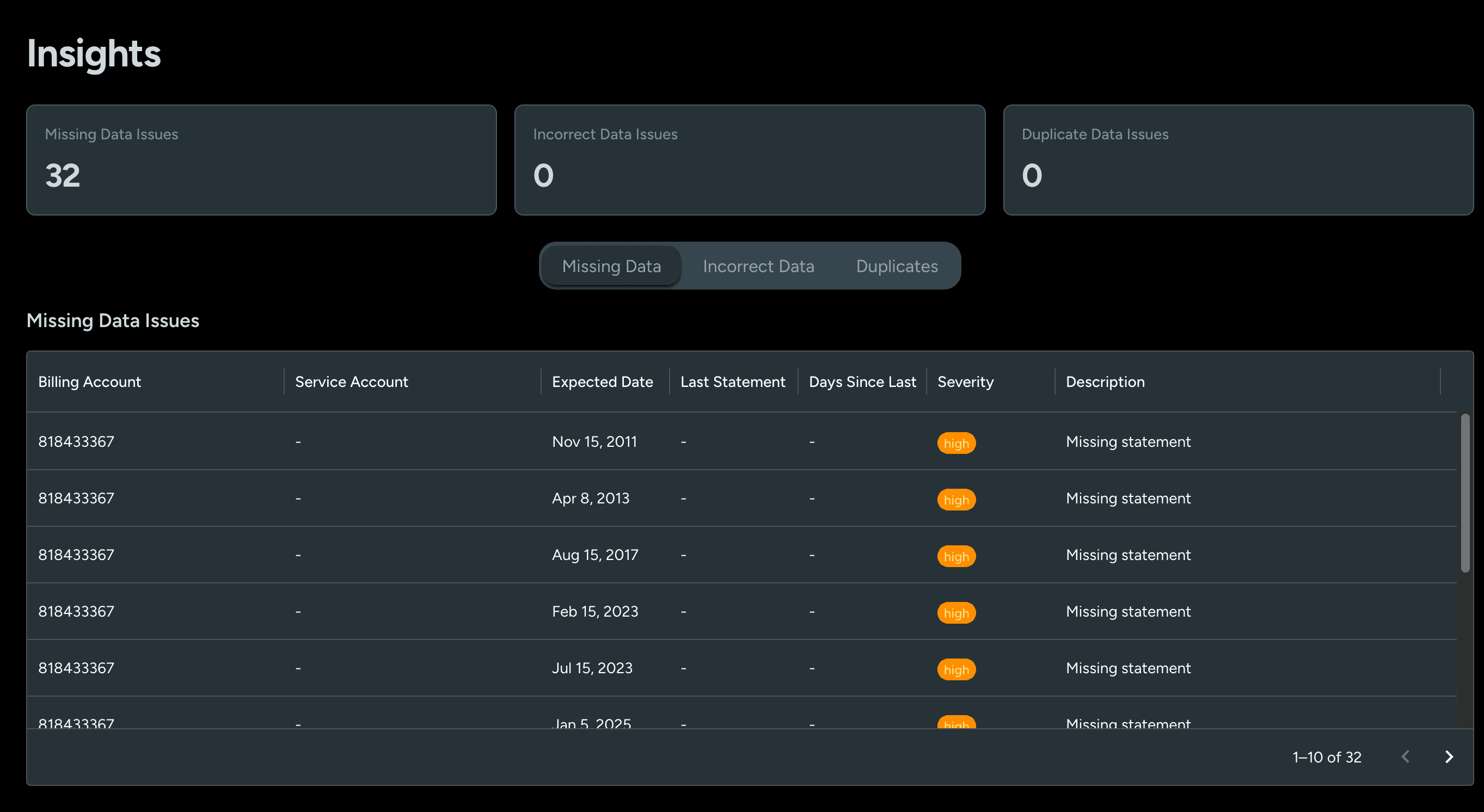Go to next page of issues
The width and height of the screenshot is (1484, 812).
1449,756
